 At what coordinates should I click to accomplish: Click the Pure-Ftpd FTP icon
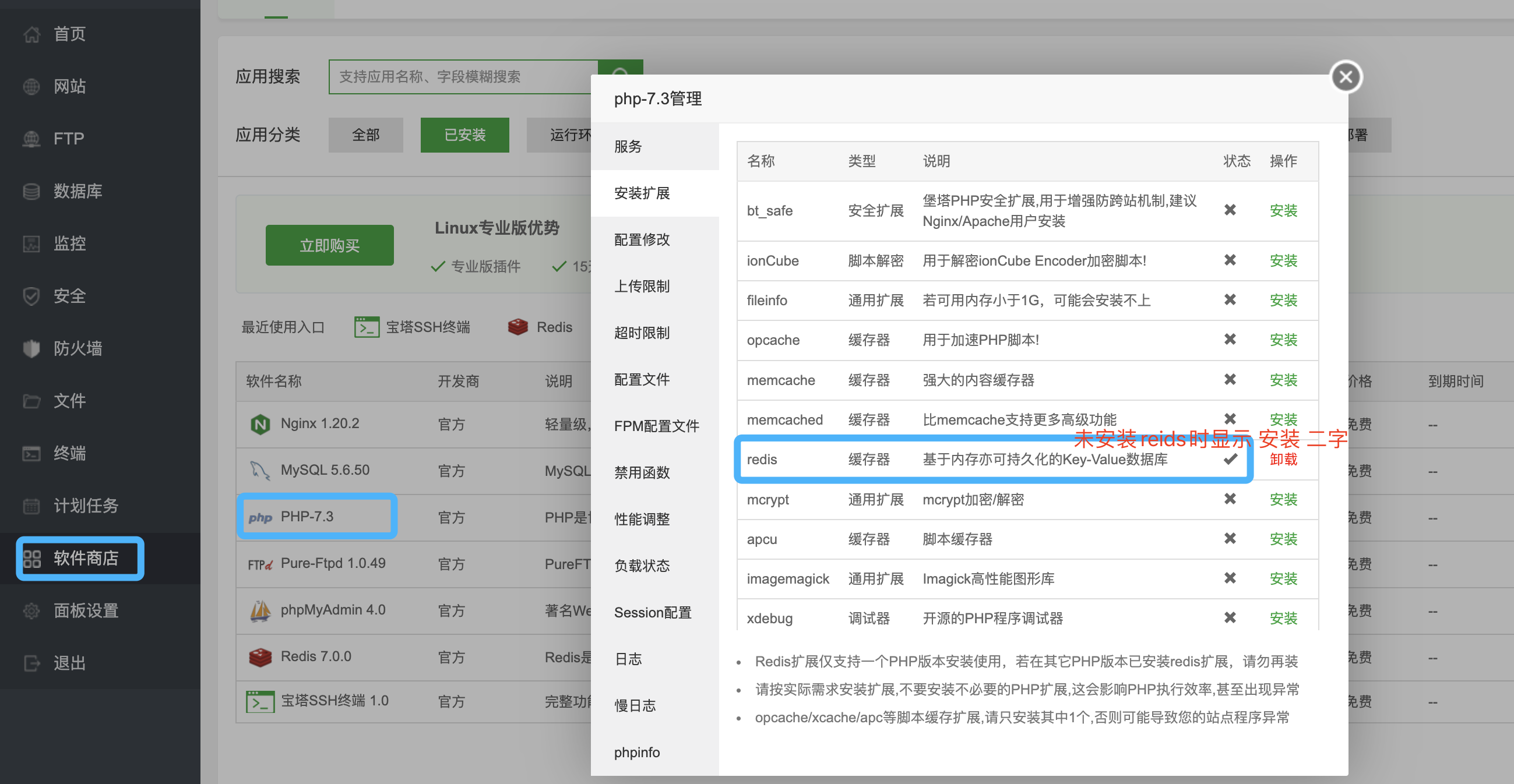[260, 564]
